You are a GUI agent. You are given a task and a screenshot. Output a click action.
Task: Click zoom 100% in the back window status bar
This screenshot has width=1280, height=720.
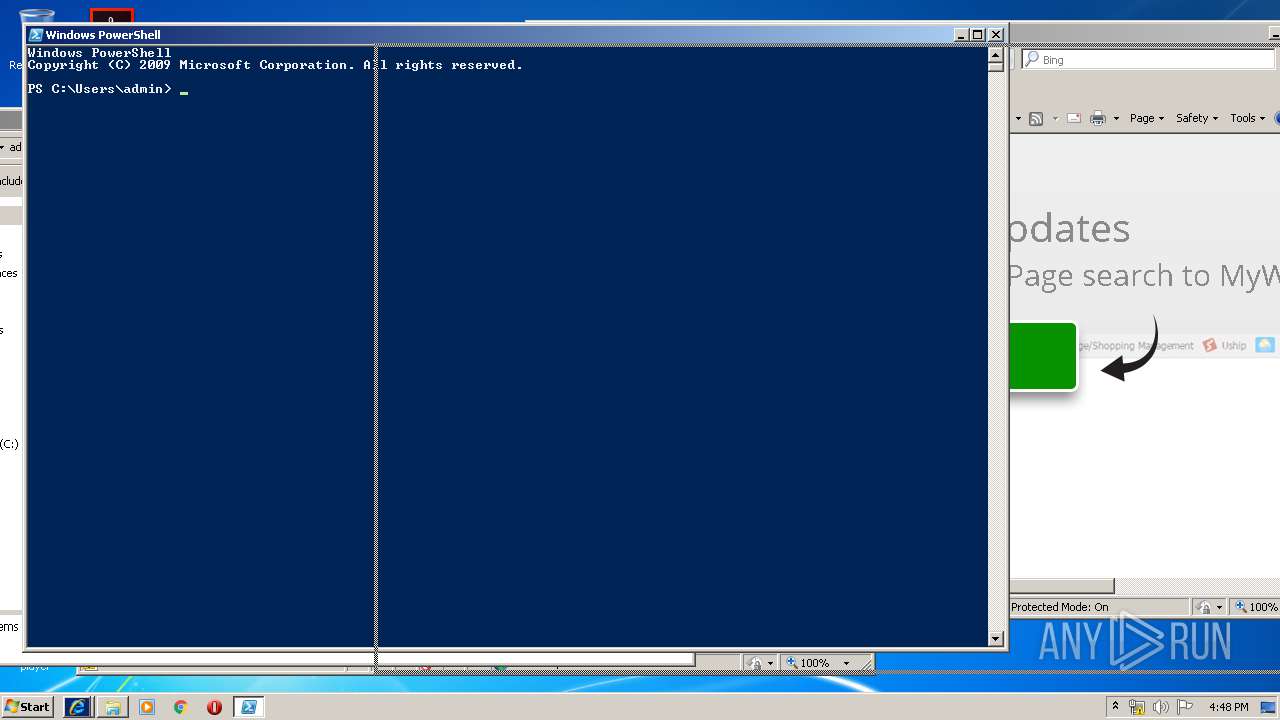point(816,663)
